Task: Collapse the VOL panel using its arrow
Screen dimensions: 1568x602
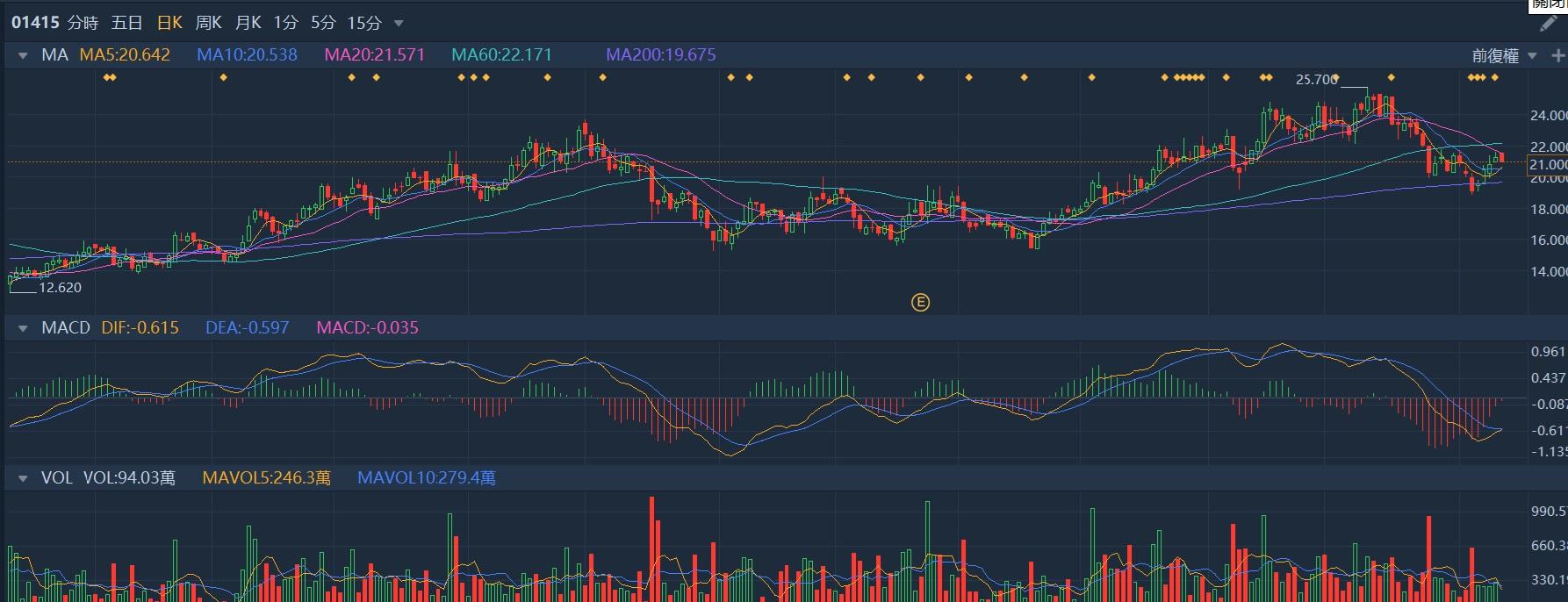Action: pyautogui.click(x=23, y=478)
